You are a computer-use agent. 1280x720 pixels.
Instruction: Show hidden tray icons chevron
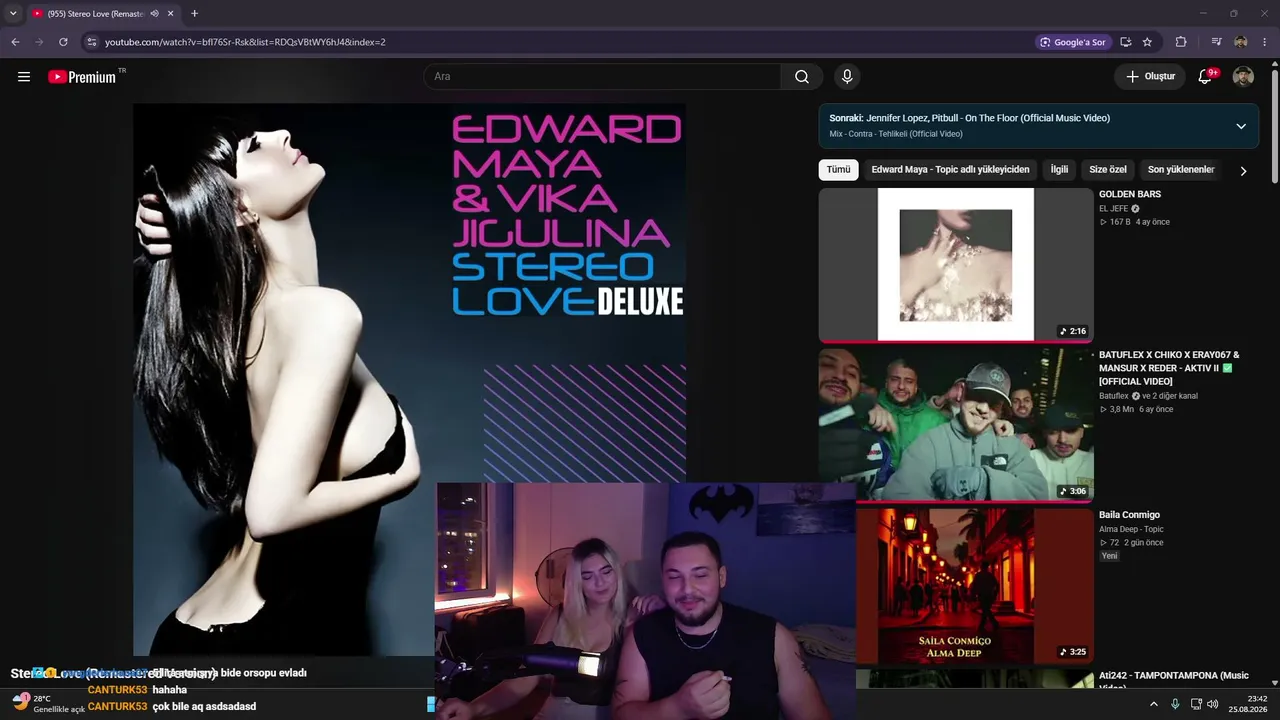coord(1153,704)
